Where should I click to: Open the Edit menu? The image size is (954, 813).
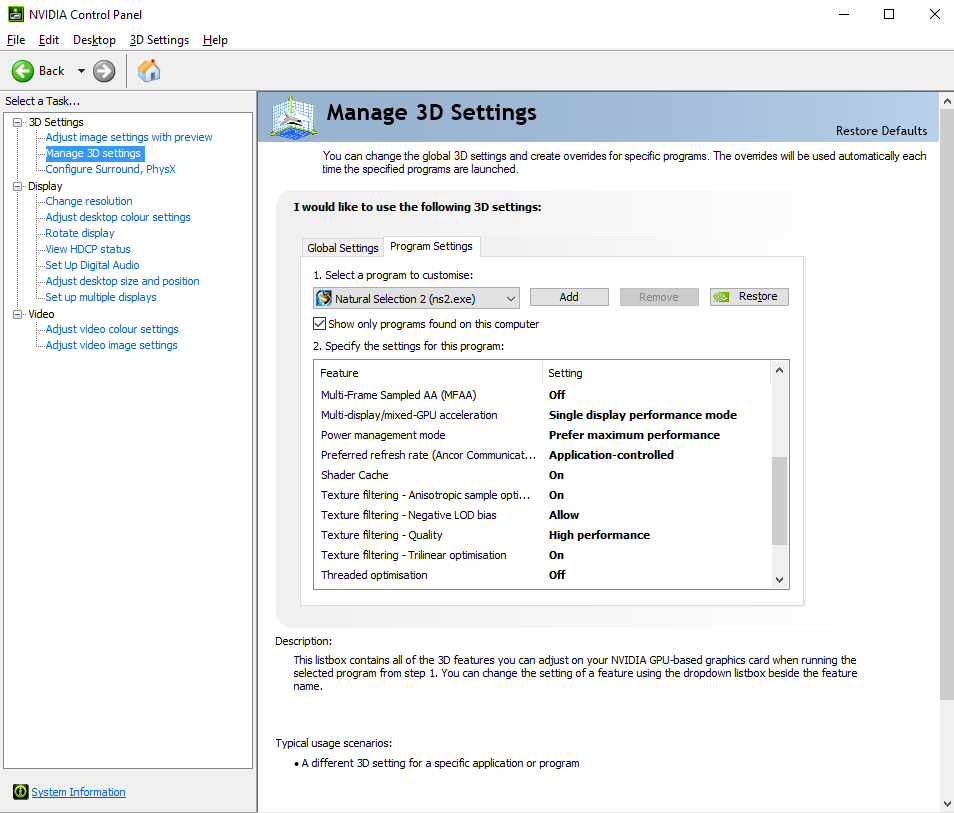pos(49,40)
